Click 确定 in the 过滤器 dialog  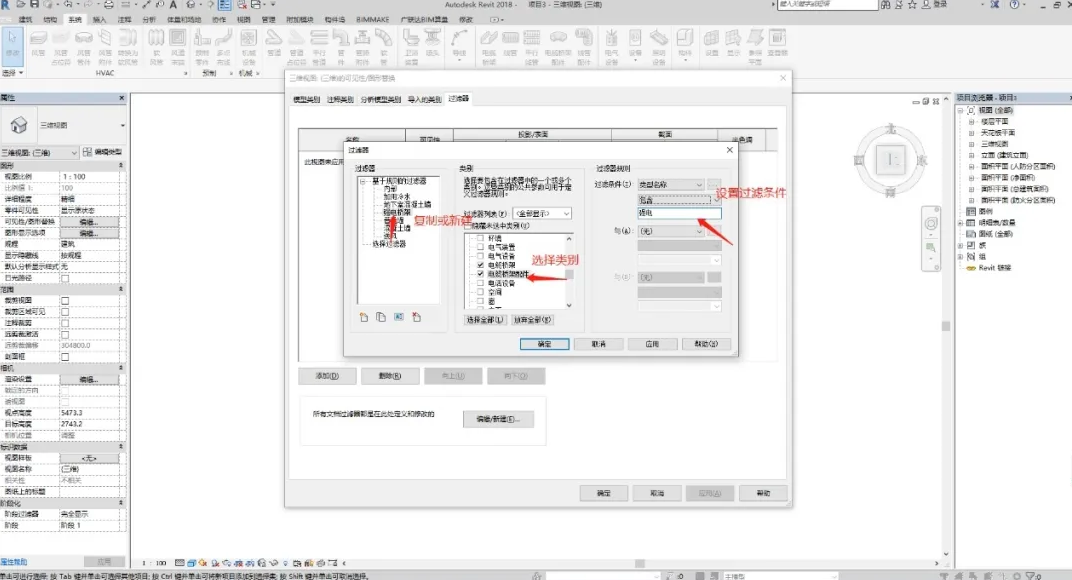pyautogui.click(x=544, y=344)
